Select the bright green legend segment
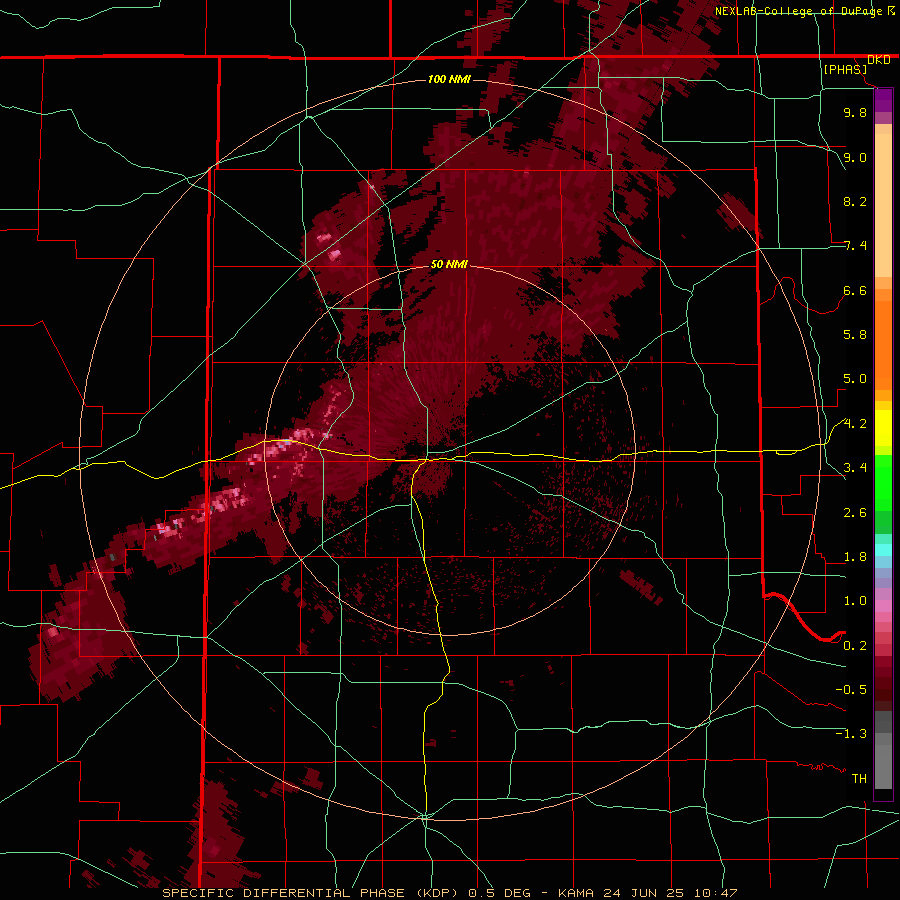 [883, 483]
